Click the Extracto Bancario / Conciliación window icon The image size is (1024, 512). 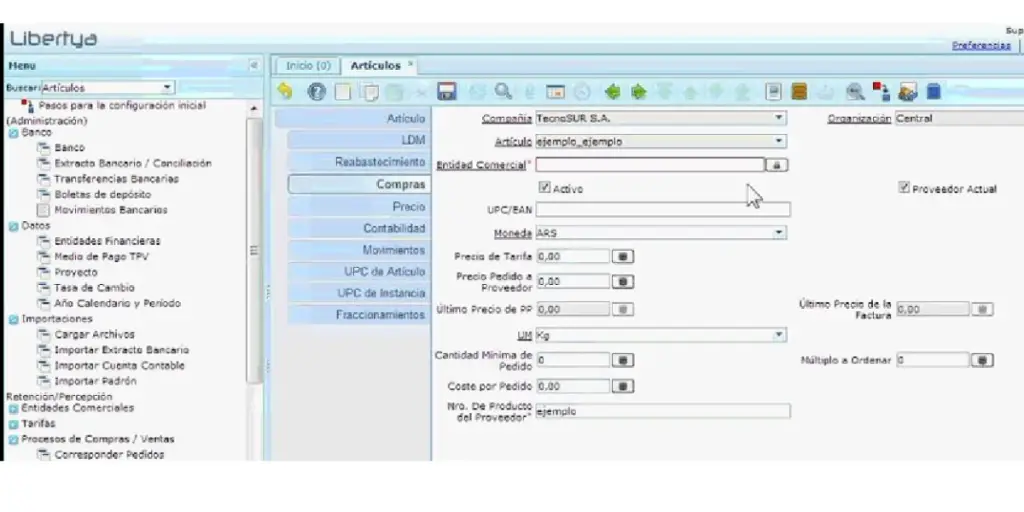coord(43,163)
